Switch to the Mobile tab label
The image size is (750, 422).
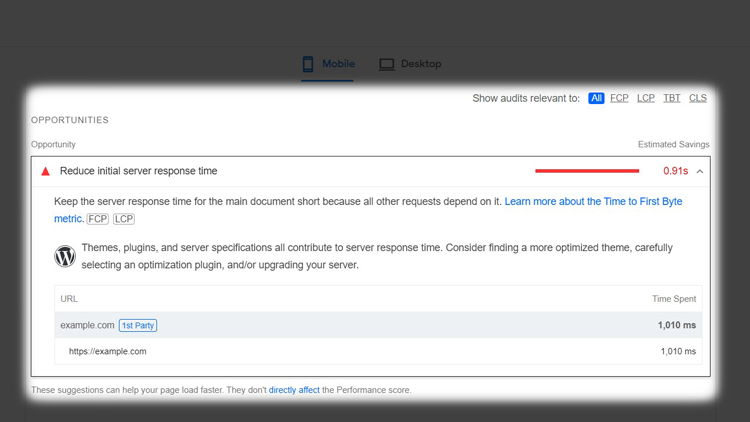point(338,64)
